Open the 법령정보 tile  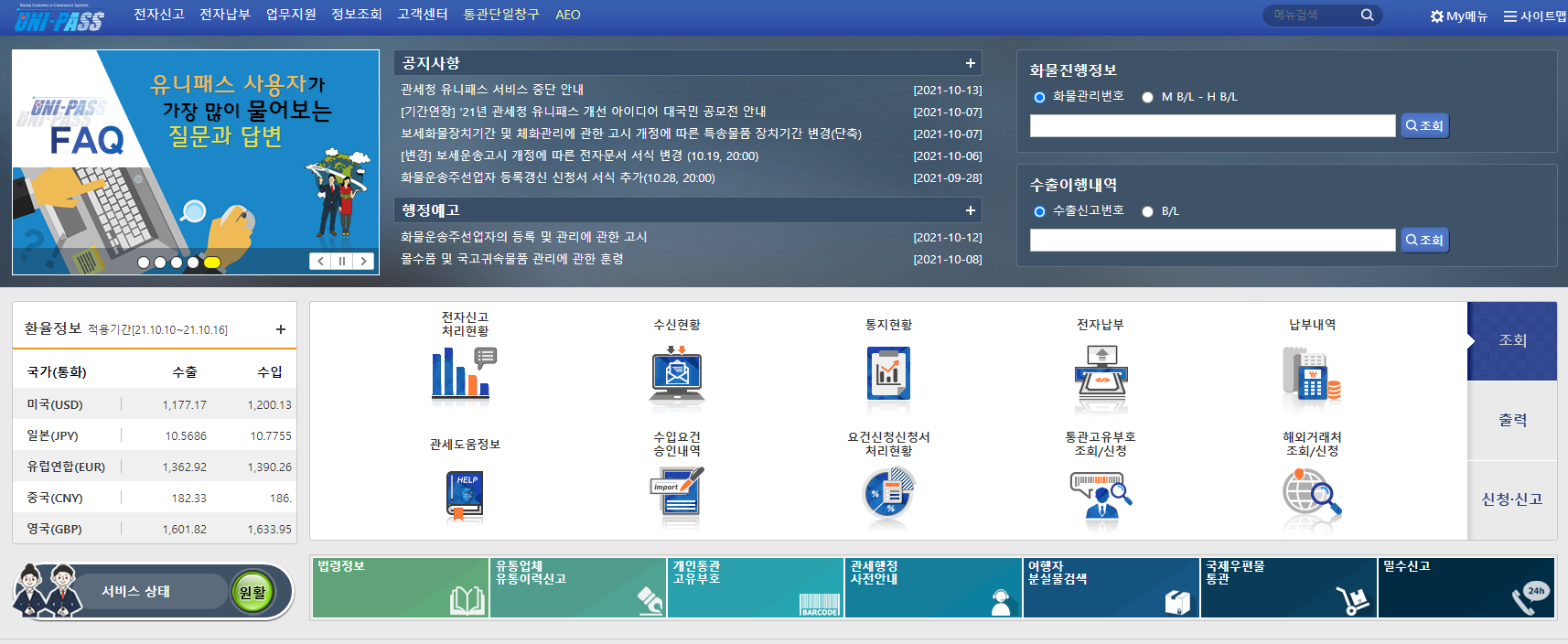401,588
